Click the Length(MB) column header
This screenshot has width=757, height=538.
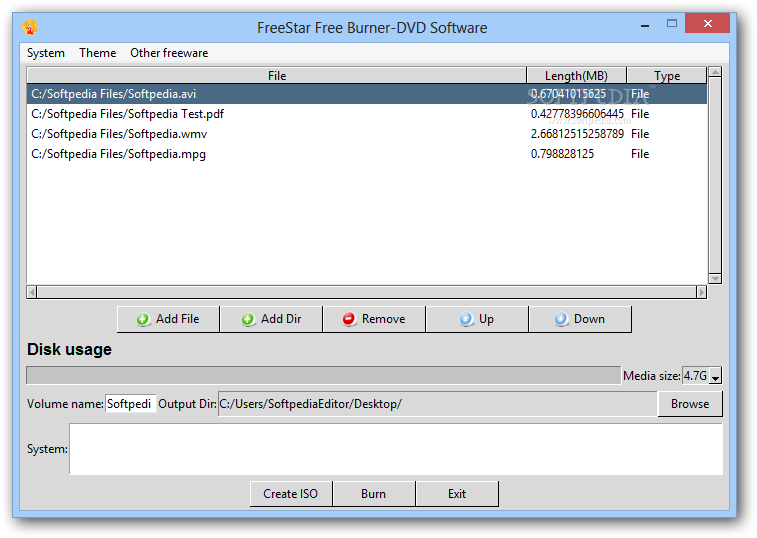click(576, 75)
